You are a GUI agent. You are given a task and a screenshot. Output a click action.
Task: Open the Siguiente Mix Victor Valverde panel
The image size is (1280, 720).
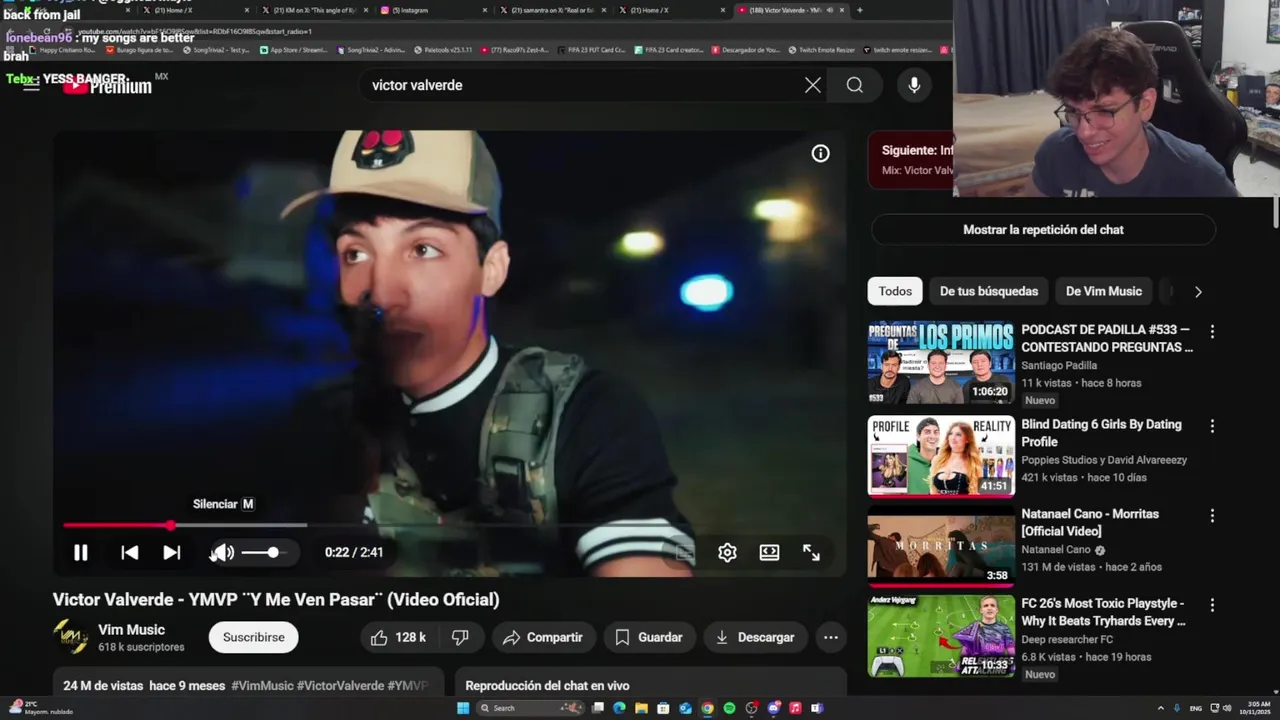(x=911, y=160)
